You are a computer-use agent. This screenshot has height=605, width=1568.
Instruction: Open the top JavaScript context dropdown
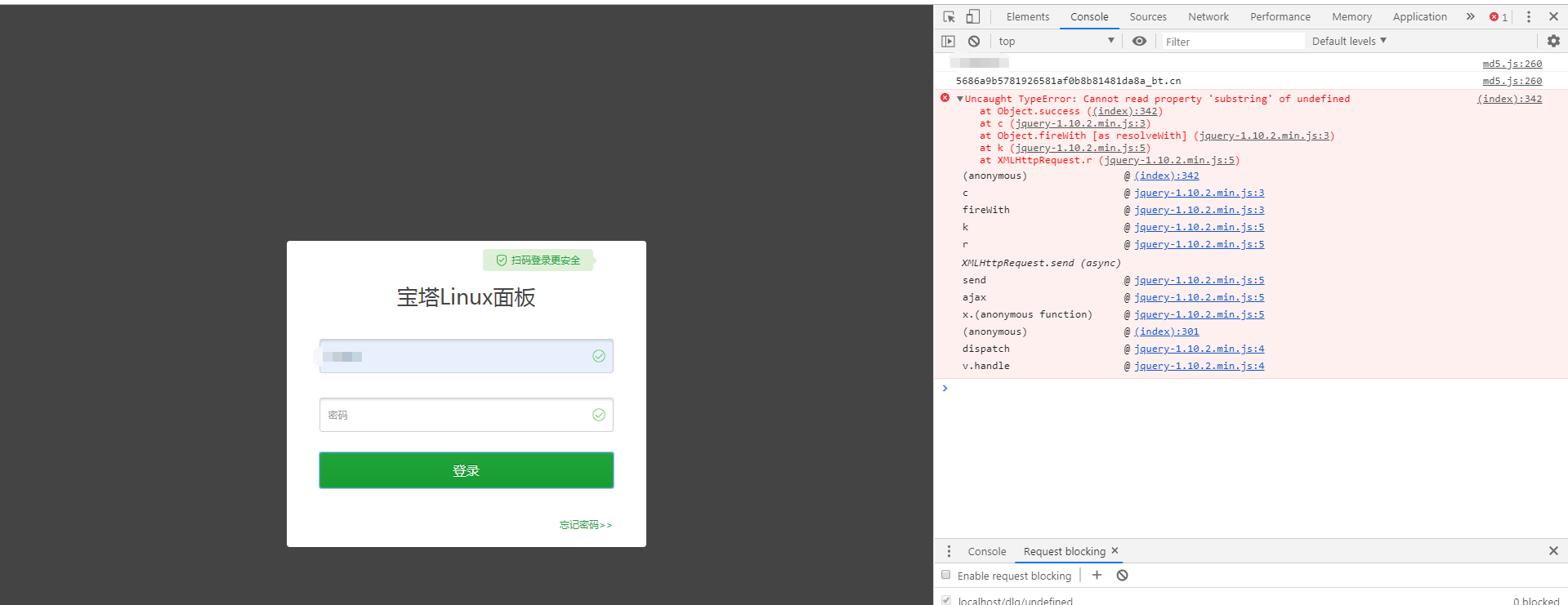1056,42
